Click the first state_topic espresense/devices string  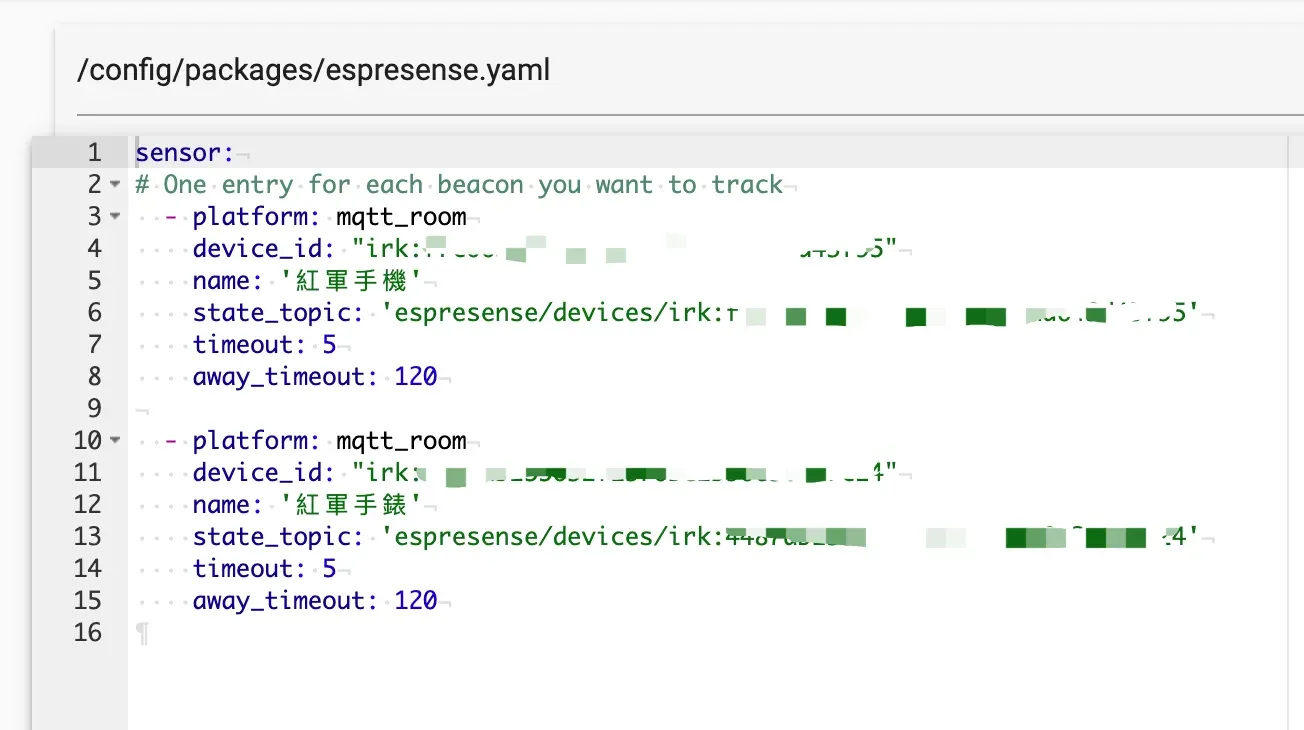[790, 313]
